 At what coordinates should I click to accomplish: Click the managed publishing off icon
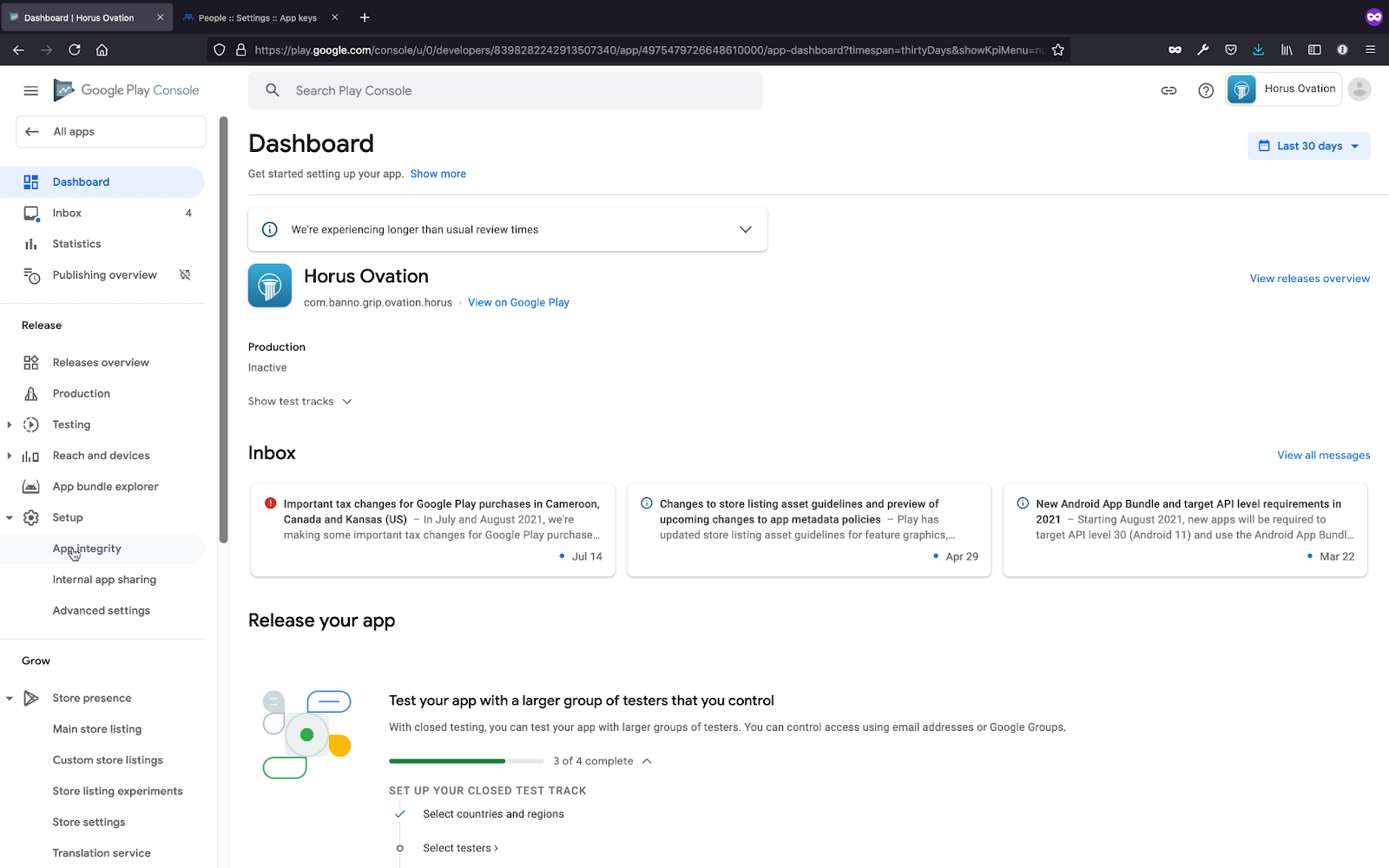[x=185, y=274]
